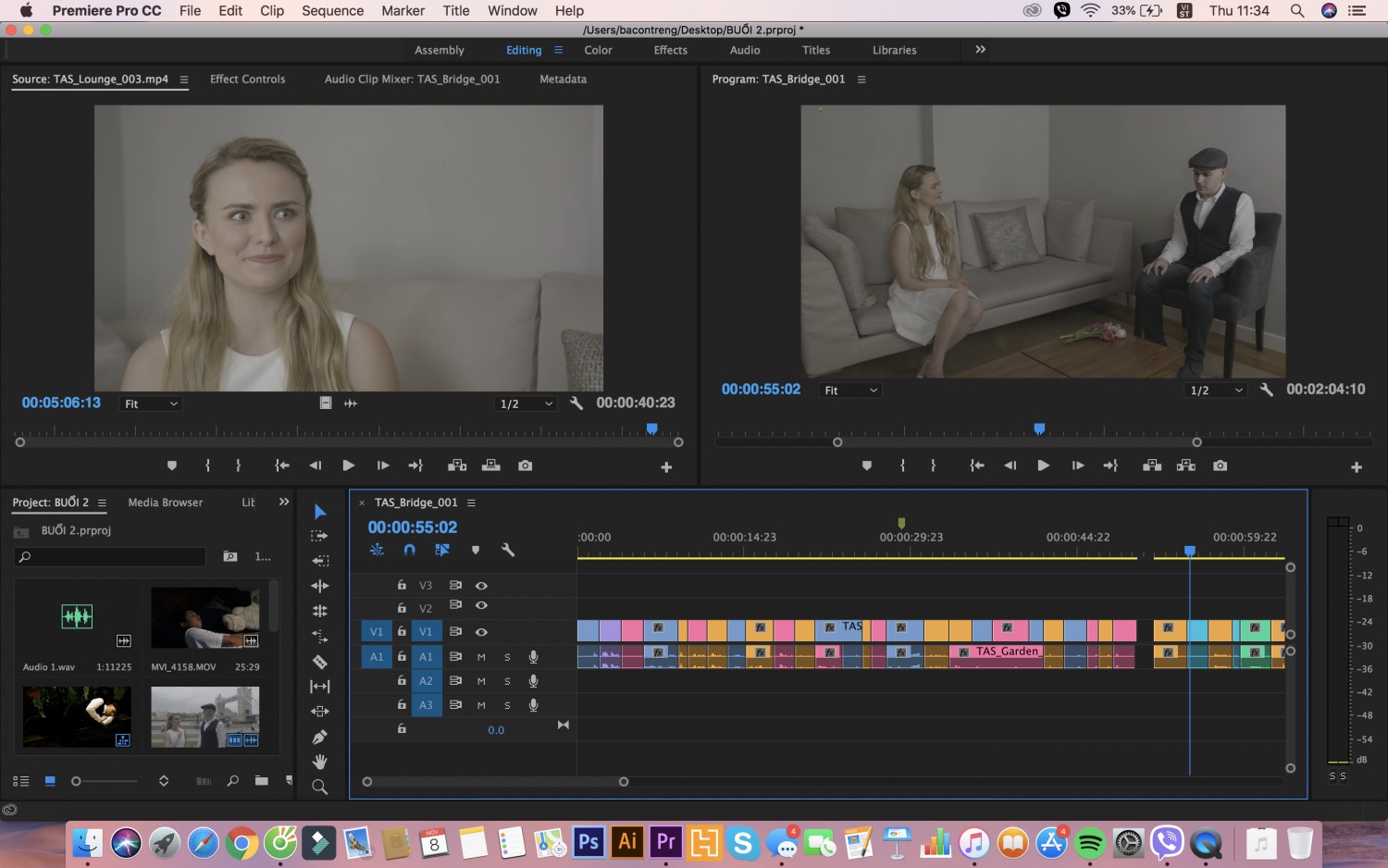Viewport: 1388px width, 868px height.
Task: Lock the V2 track
Action: click(402, 608)
